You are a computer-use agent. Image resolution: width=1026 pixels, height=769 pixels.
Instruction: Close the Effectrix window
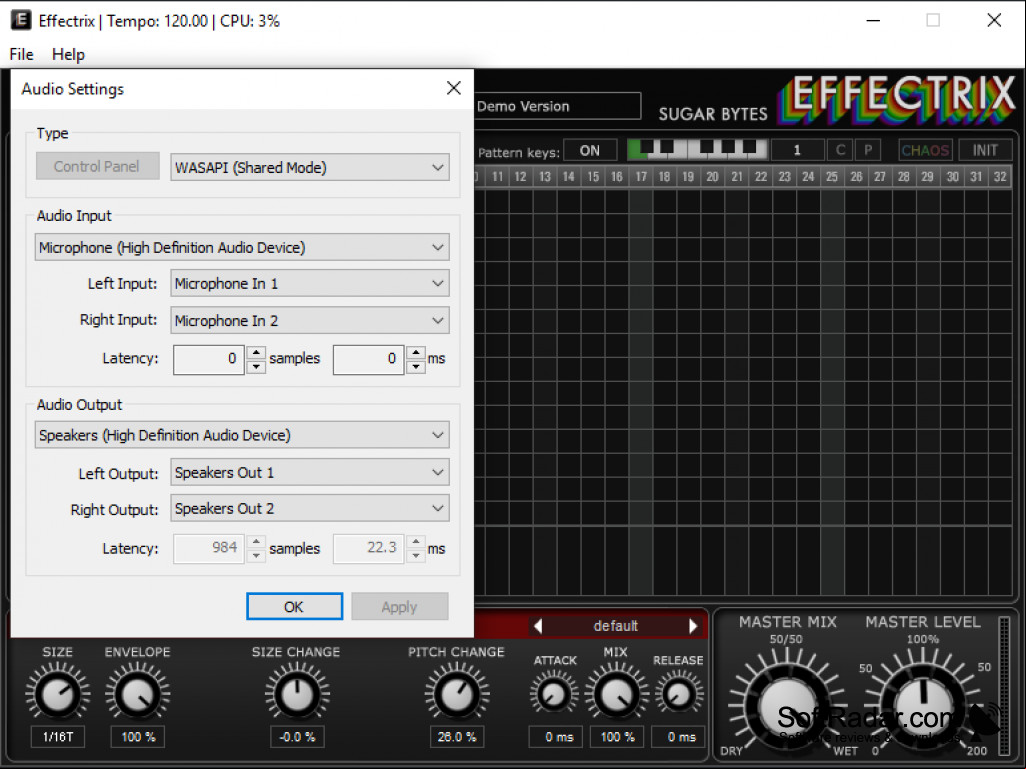point(994,20)
